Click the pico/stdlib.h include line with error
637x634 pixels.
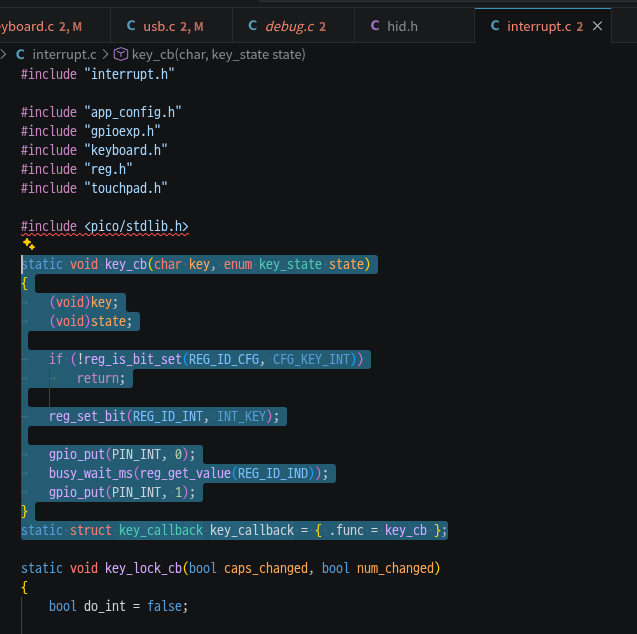(x=105, y=226)
